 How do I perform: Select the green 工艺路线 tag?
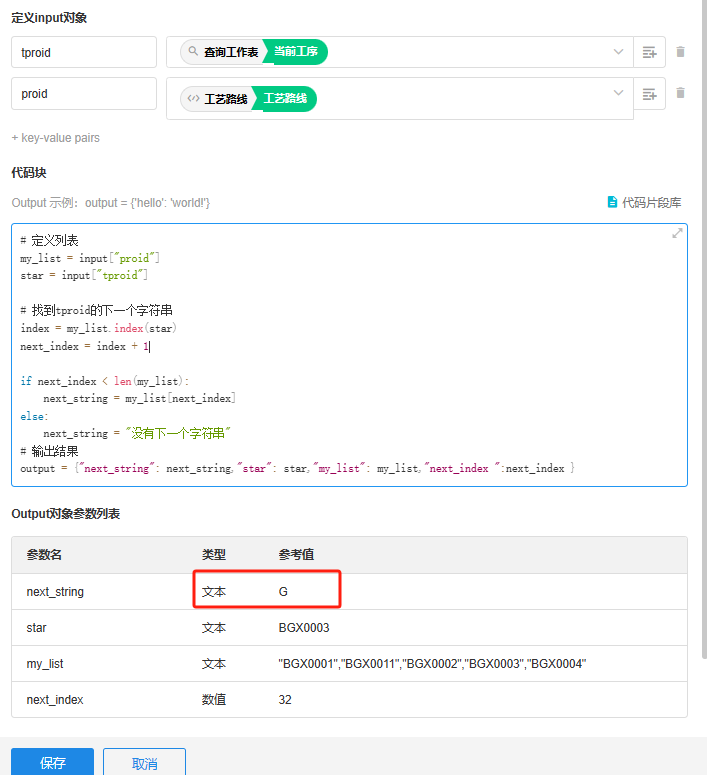pyautogui.click(x=286, y=99)
